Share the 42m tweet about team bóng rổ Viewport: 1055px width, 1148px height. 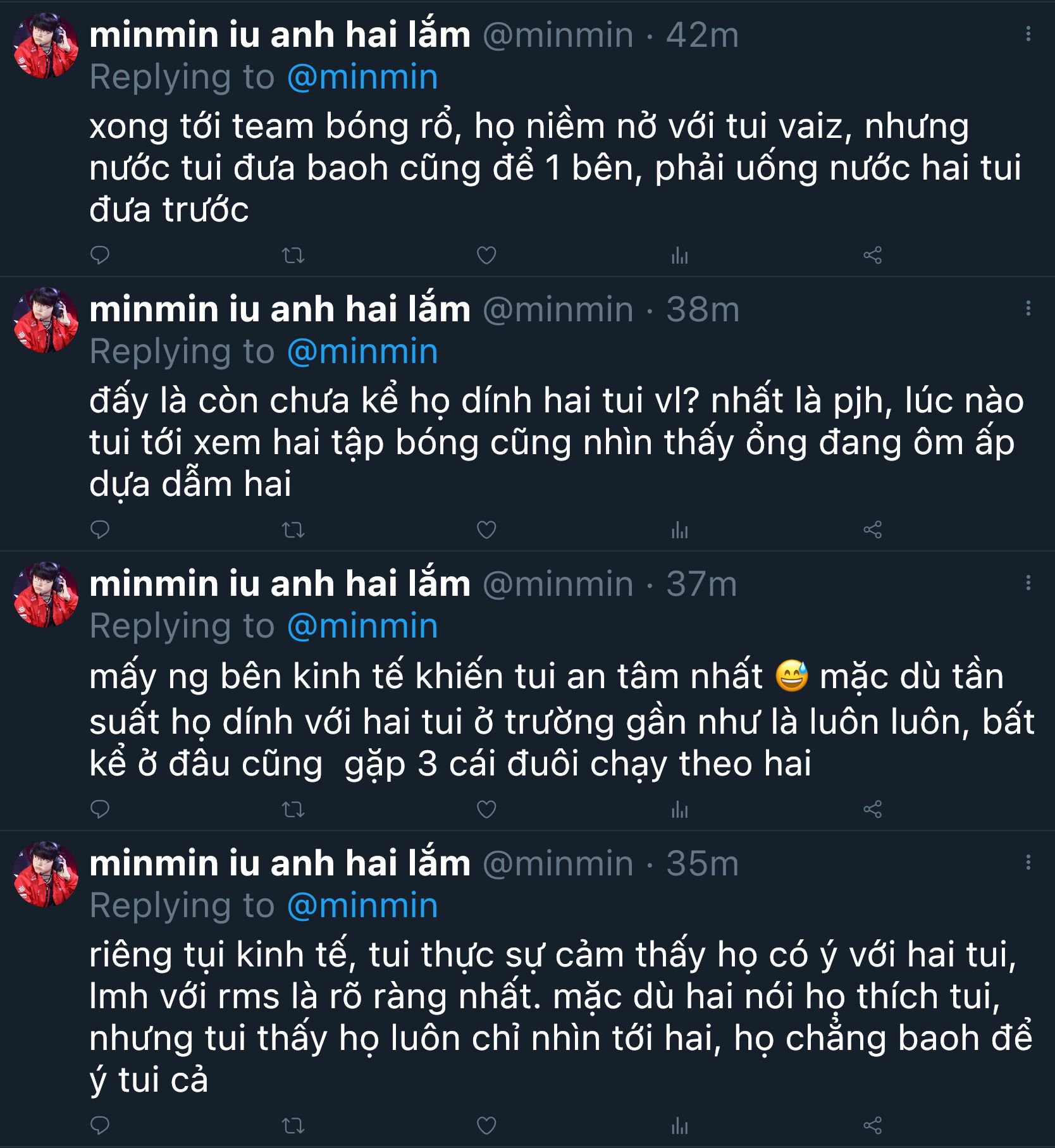tap(872, 256)
